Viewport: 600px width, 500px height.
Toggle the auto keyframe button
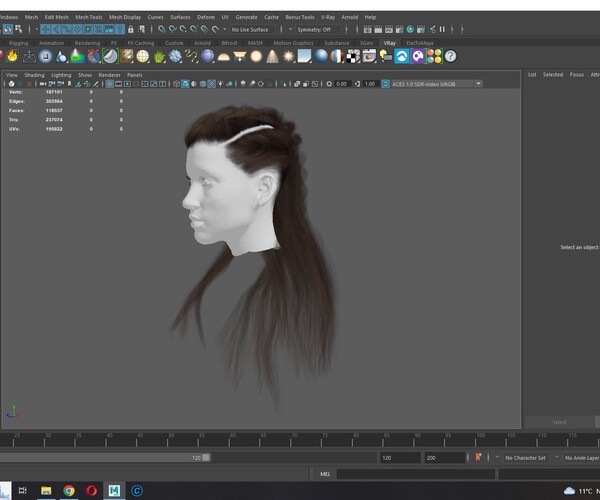[x=478, y=458]
